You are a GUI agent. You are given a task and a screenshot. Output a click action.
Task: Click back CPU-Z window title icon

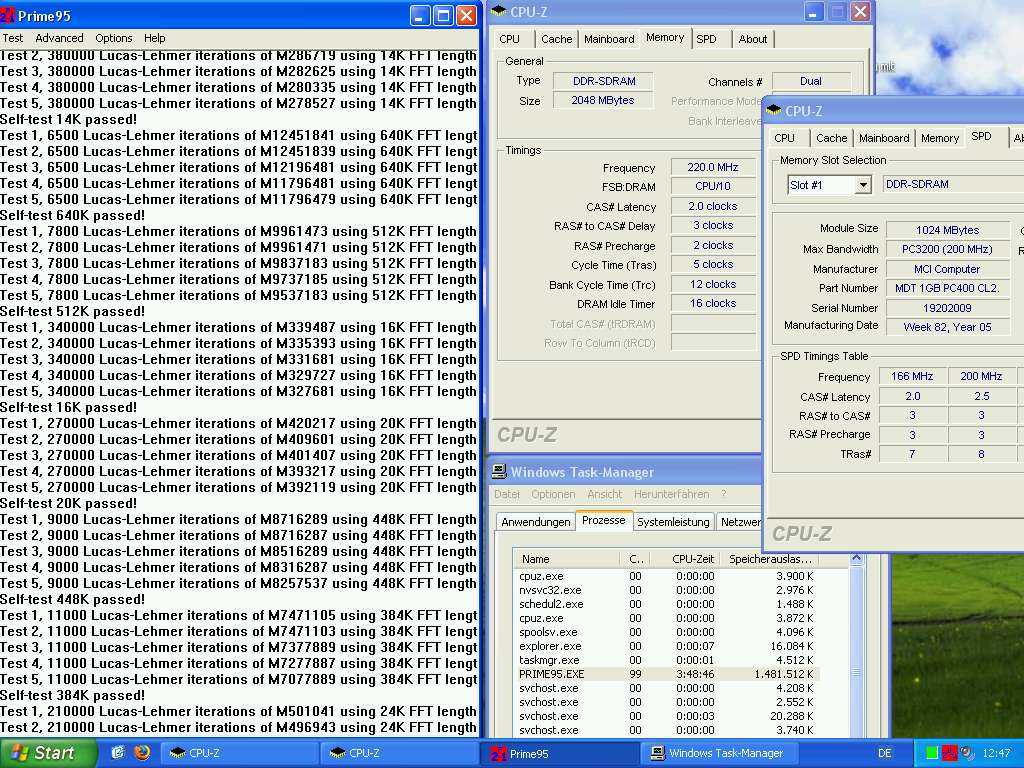coord(498,11)
